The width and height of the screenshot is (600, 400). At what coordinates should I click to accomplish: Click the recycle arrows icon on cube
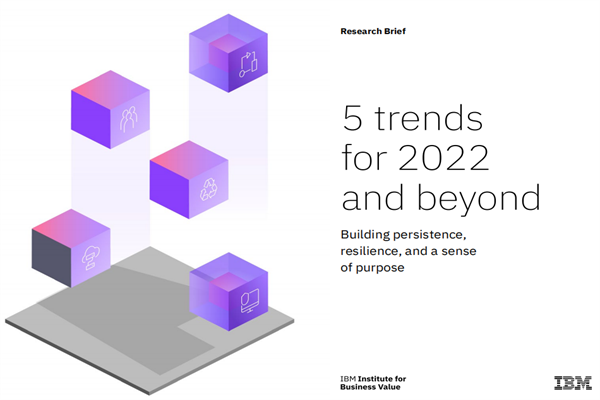click(209, 189)
